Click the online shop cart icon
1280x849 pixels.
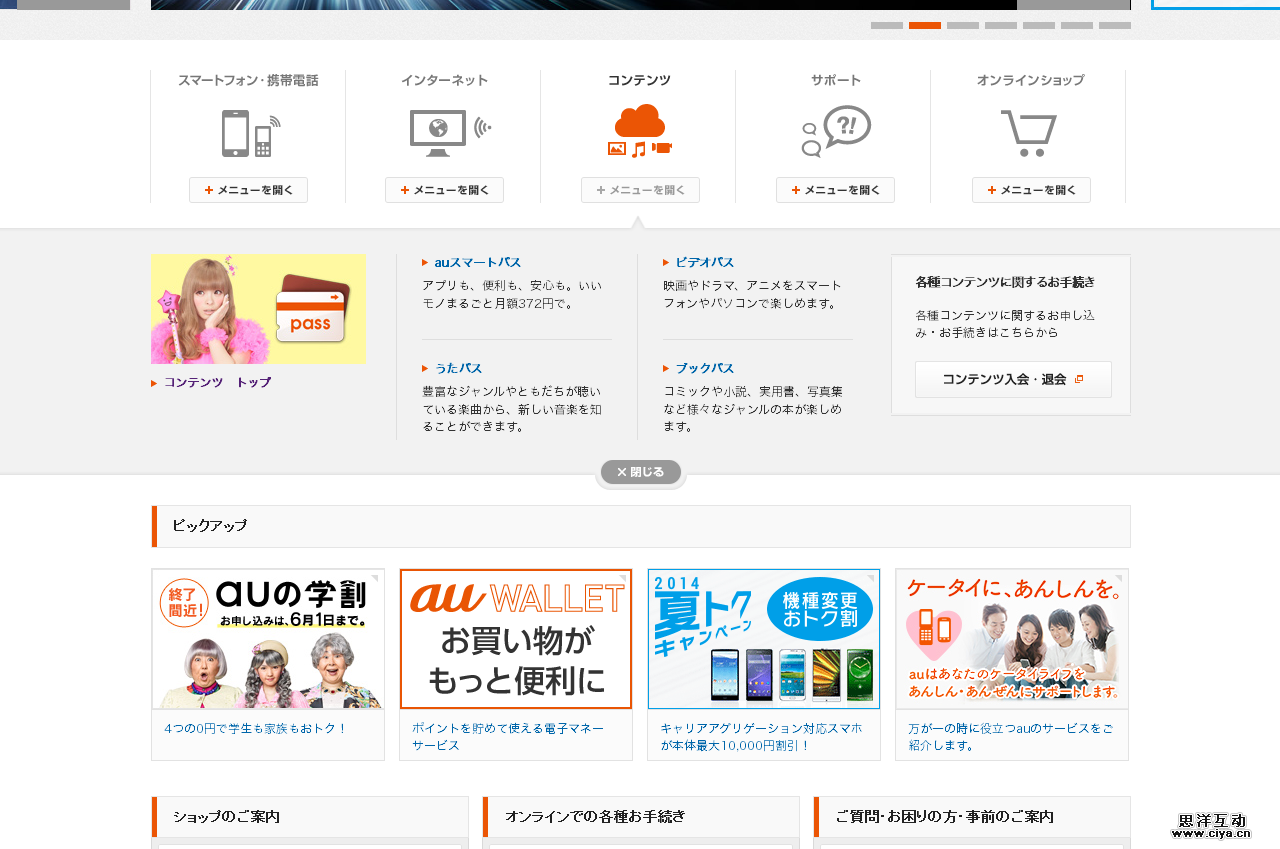tap(1029, 132)
